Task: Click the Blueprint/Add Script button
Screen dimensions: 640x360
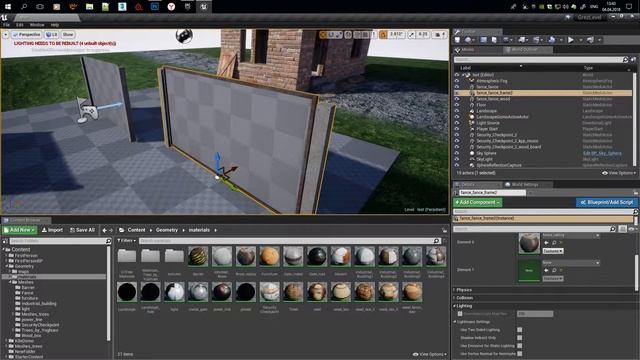Action: tap(607, 202)
